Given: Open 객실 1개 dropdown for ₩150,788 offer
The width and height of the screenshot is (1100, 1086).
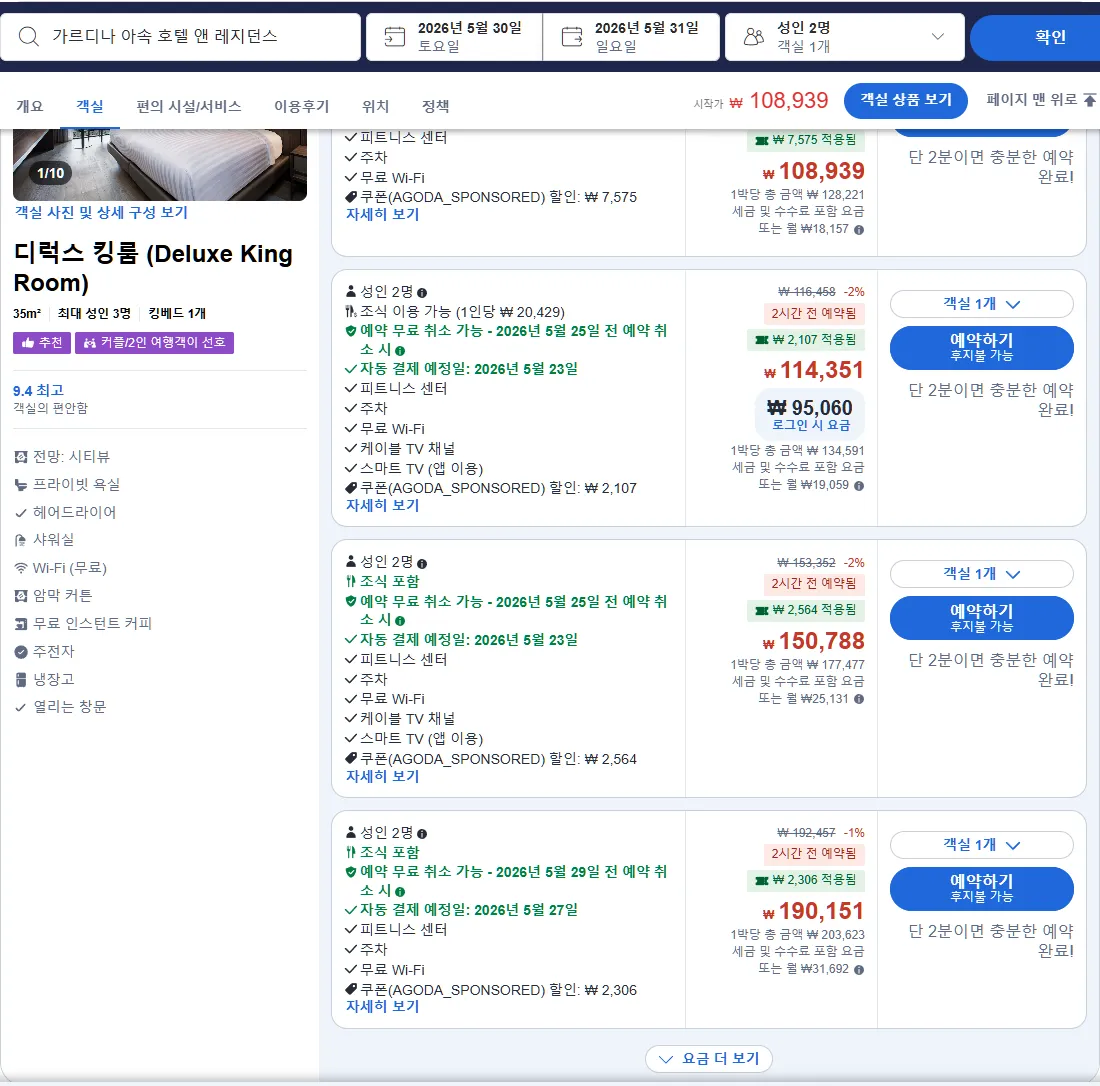Looking at the screenshot, I should pyautogui.click(x=981, y=574).
